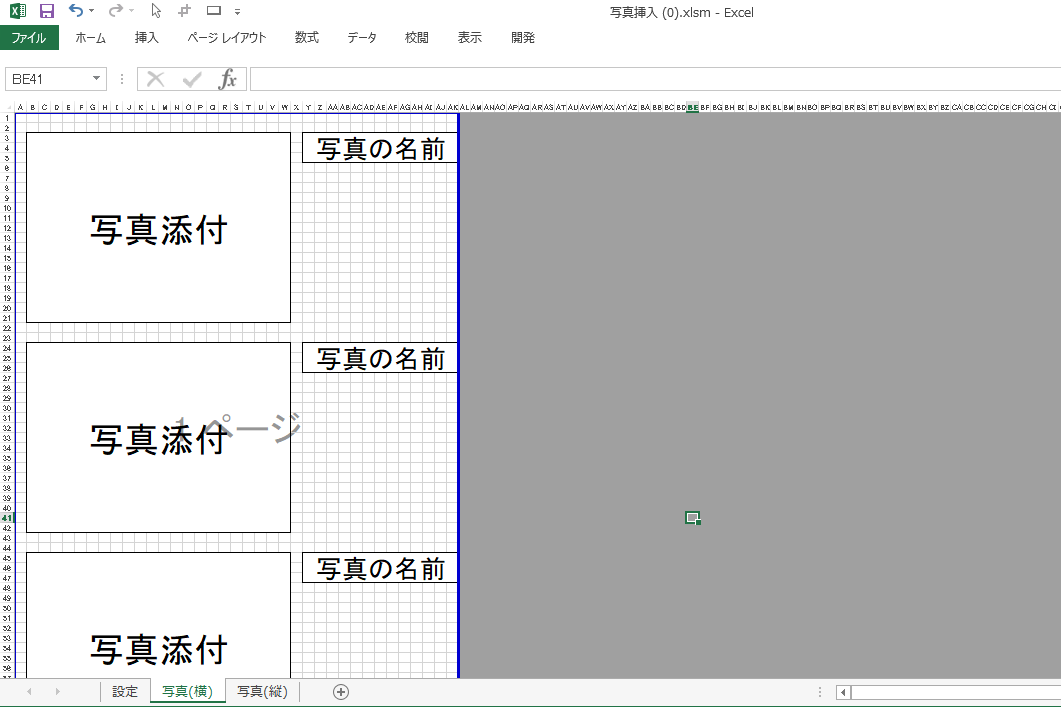Screen dimensions: 1061x707
Task: Open the ページ レイアウト ribbon tab
Action: [x=227, y=38]
